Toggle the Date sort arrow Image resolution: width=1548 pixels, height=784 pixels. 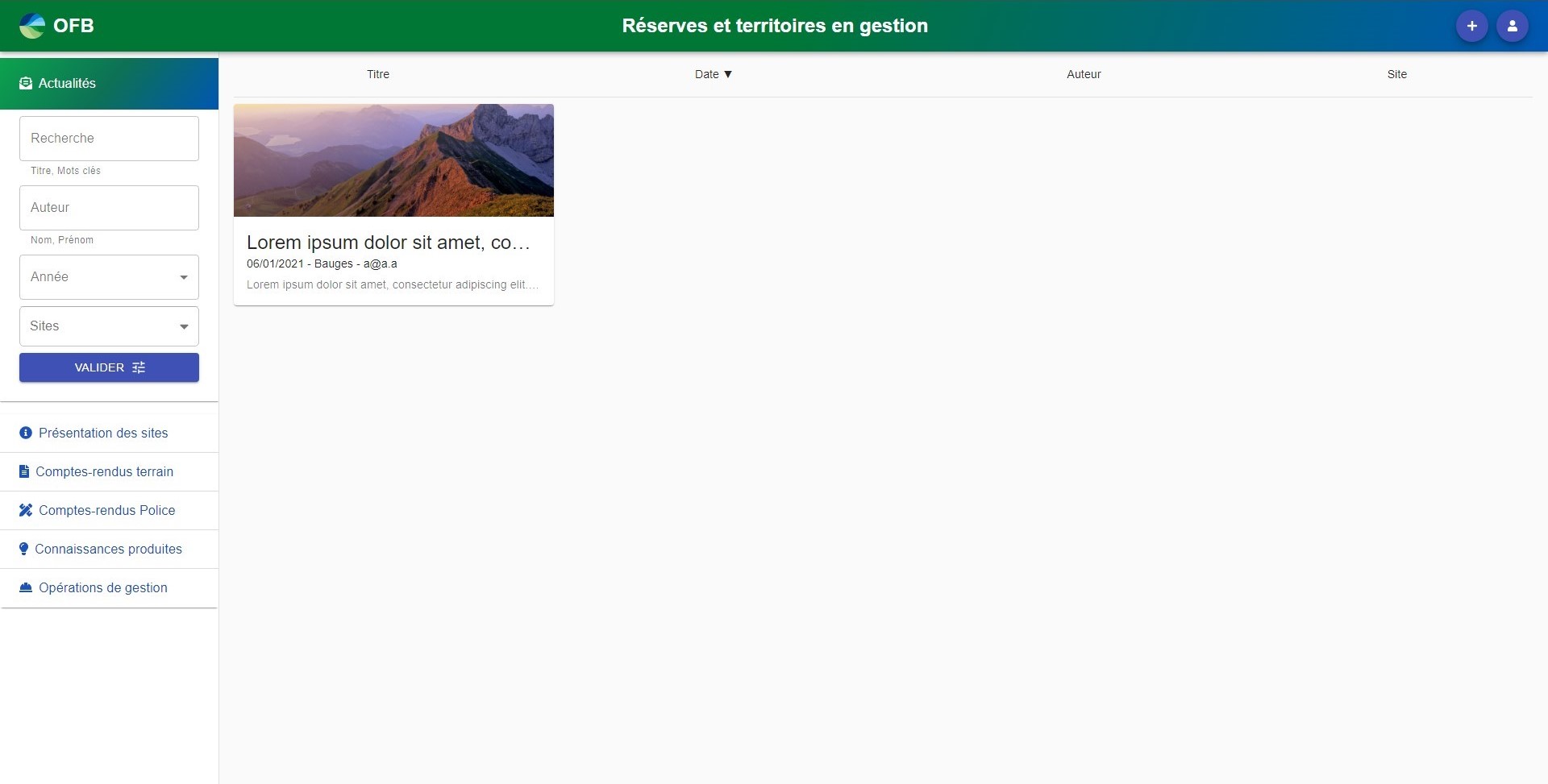point(727,74)
